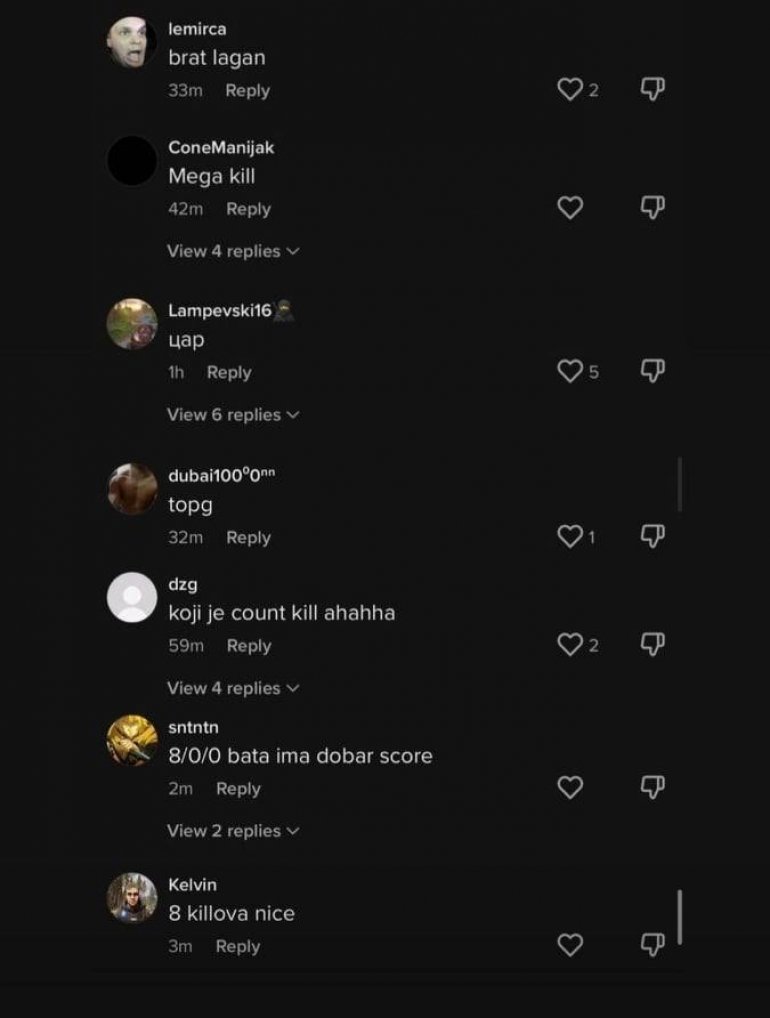Like ConeManijak's "Mega kill" comment
Viewport: 770px width, 1018px height.
coord(570,208)
